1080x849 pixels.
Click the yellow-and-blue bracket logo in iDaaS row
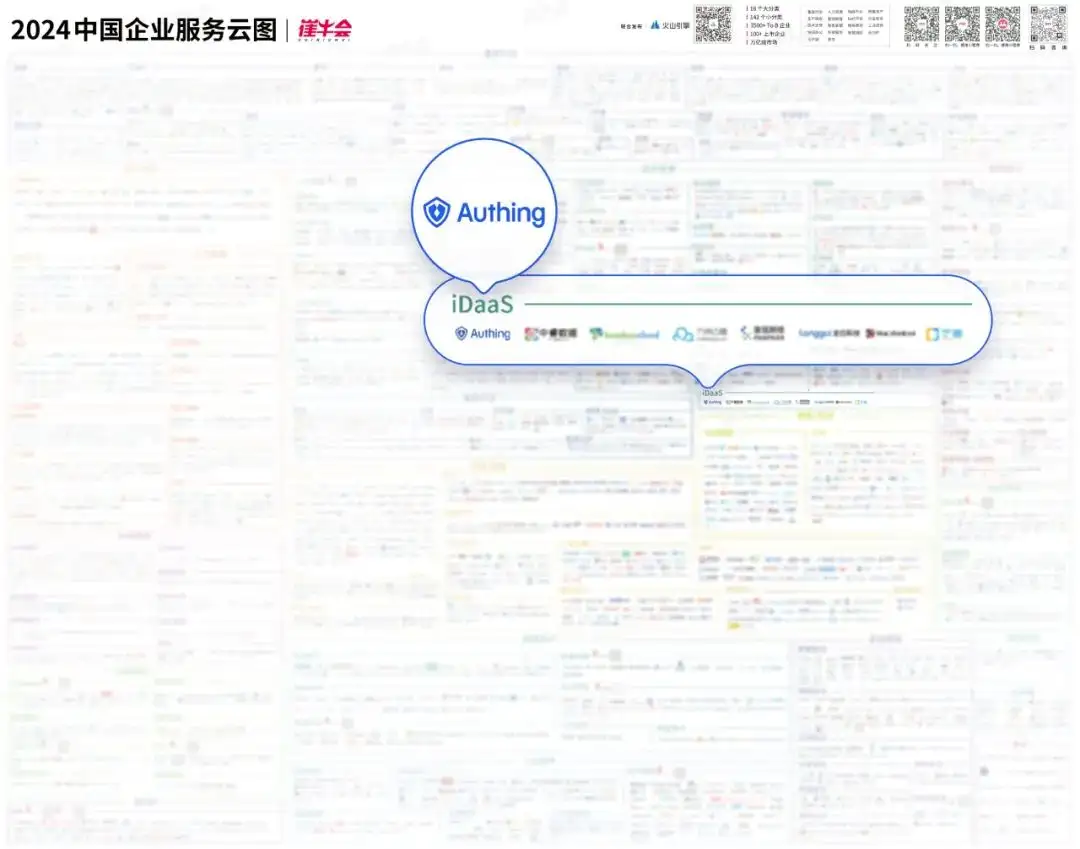(944, 334)
